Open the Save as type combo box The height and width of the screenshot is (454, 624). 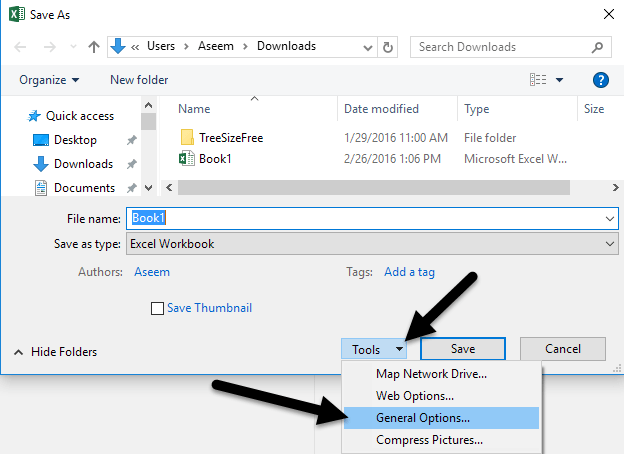tap(372, 244)
